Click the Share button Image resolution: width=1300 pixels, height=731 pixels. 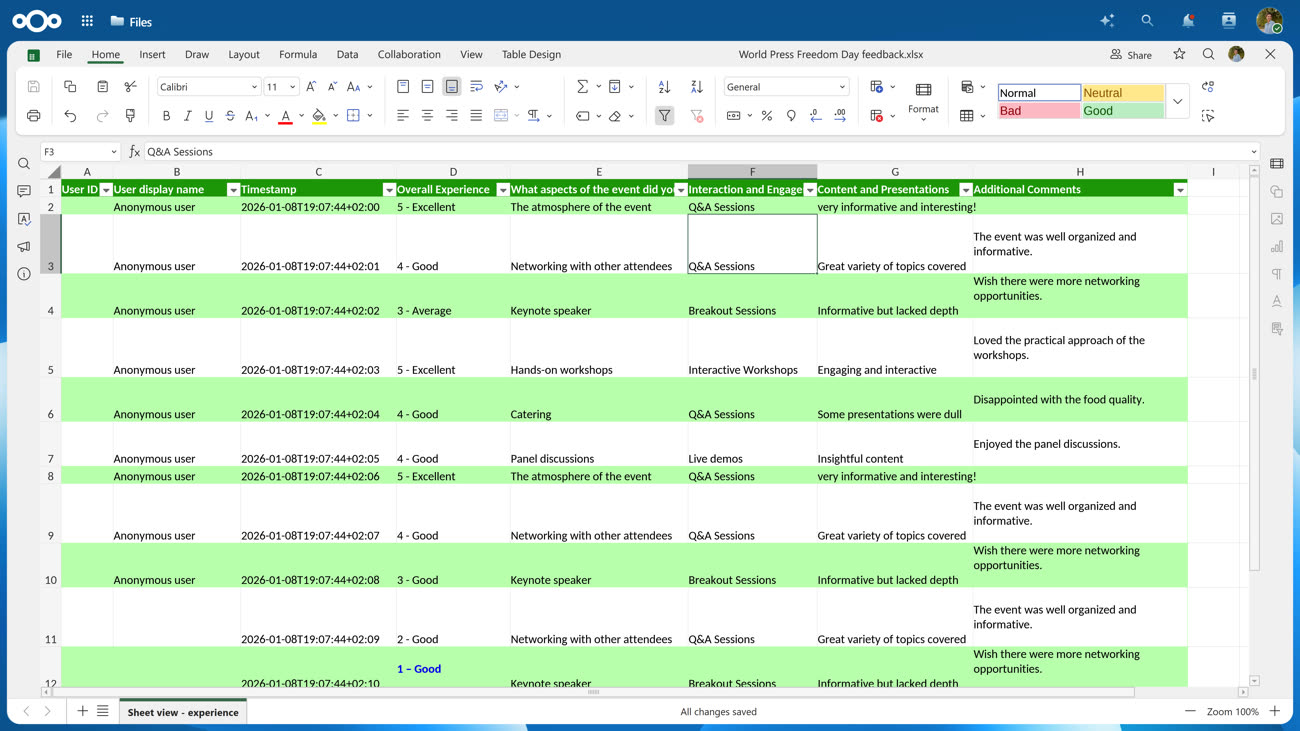tap(1131, 54)
